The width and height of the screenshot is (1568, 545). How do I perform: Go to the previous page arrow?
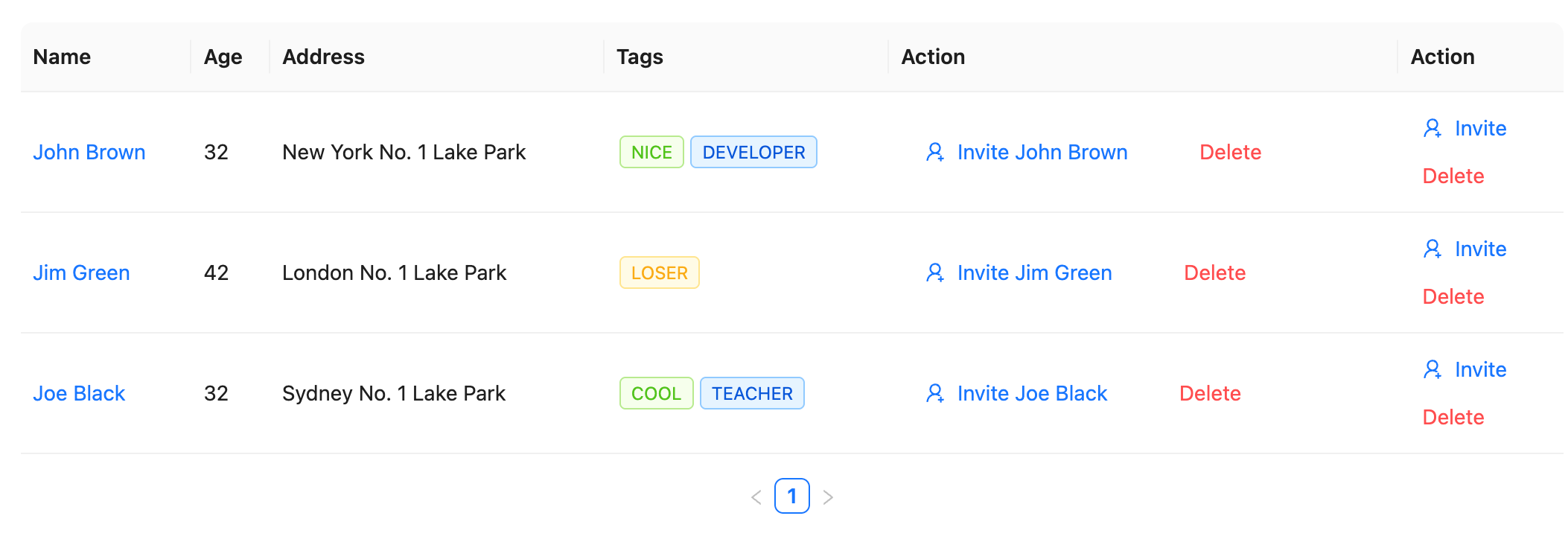tap(756, 497)
